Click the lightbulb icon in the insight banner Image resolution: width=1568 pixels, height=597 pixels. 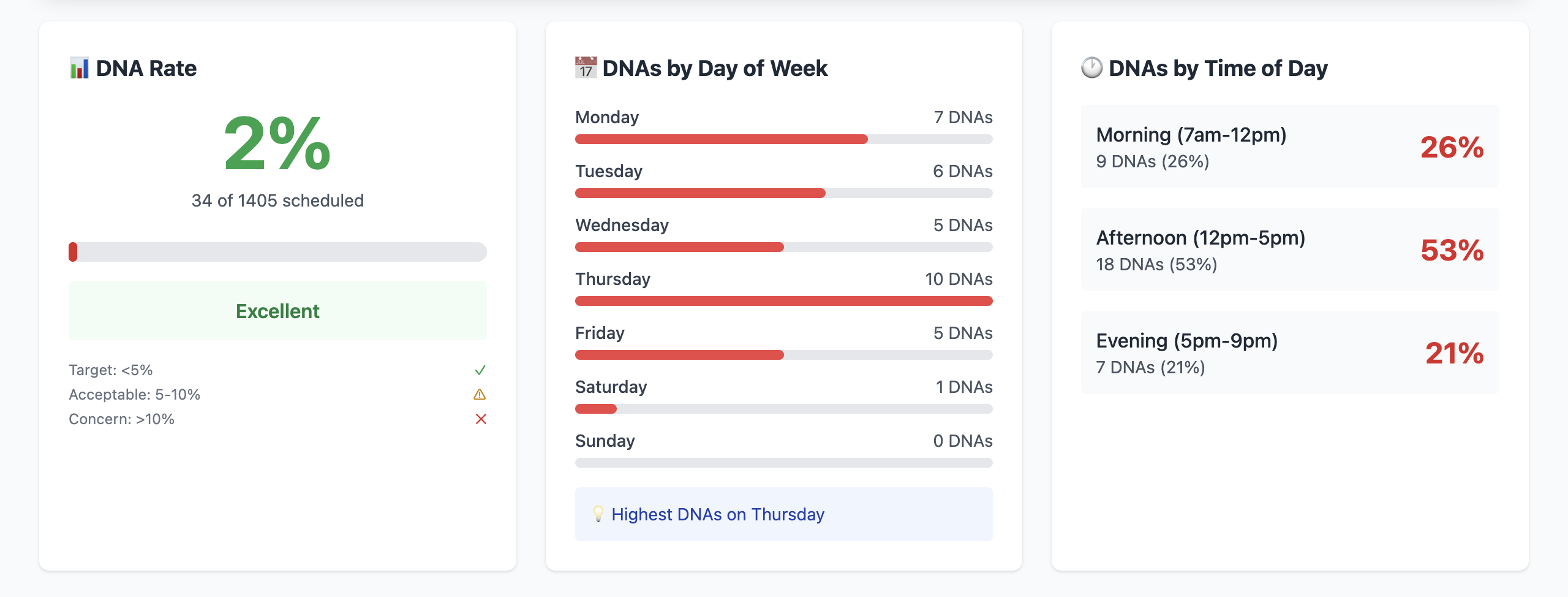[x=599, y=514]
